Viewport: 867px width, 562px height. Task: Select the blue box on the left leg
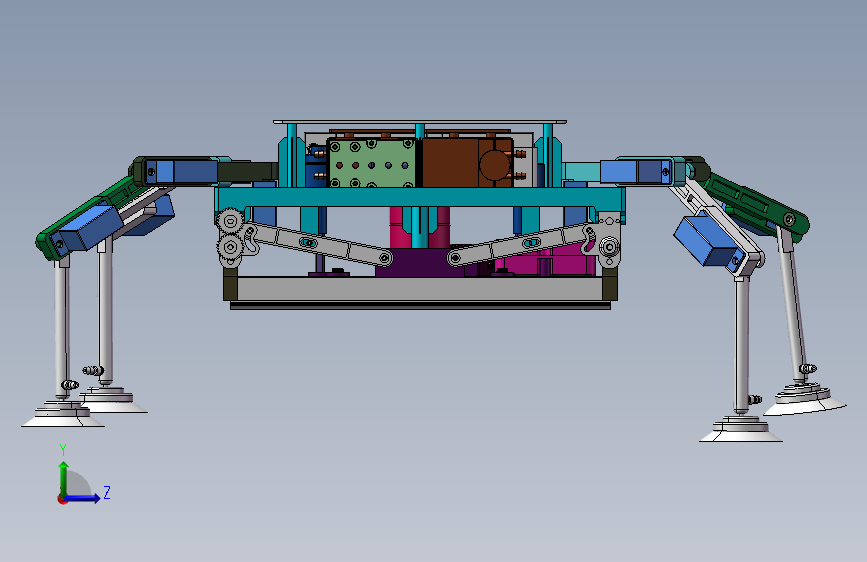point(91,227)
